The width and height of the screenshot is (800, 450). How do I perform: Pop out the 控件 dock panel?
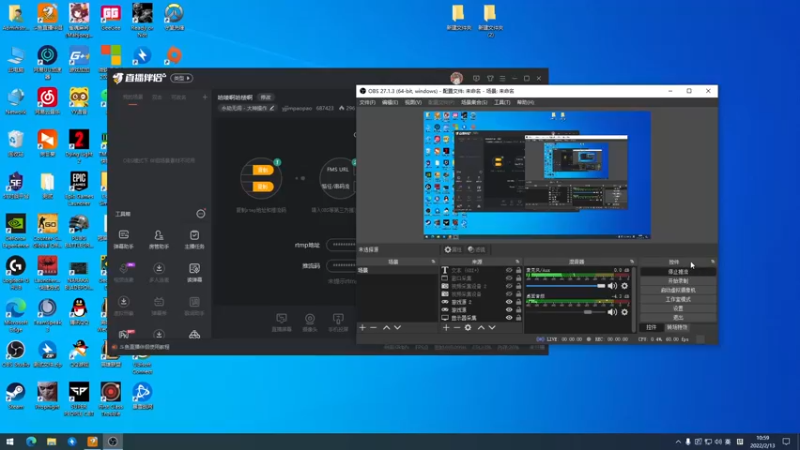(x=713, y=262)
